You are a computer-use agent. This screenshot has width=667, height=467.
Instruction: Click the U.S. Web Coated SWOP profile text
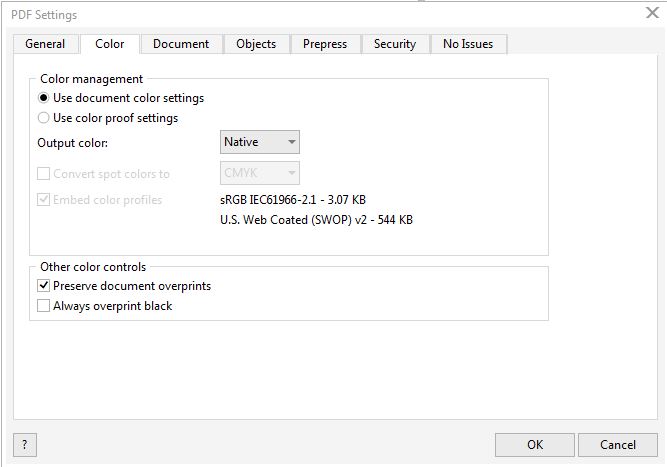[x=316, y=220]
